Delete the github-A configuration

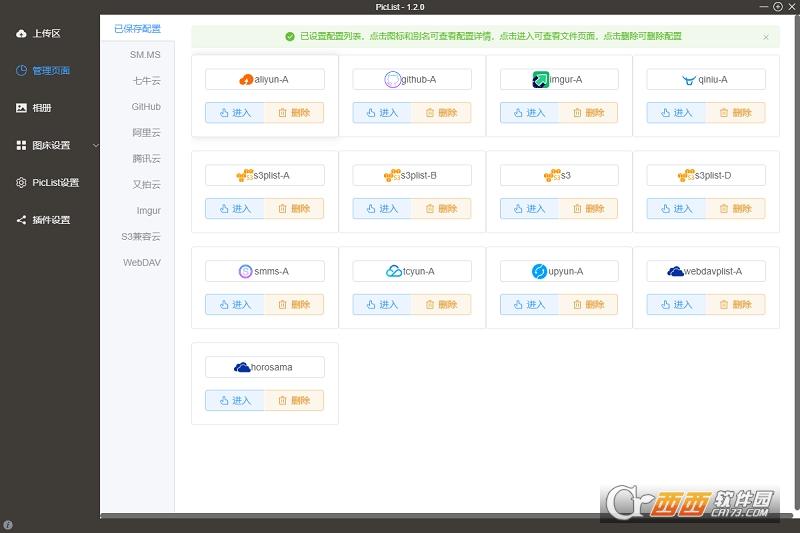pyautogui.click(x=441, y=113)
